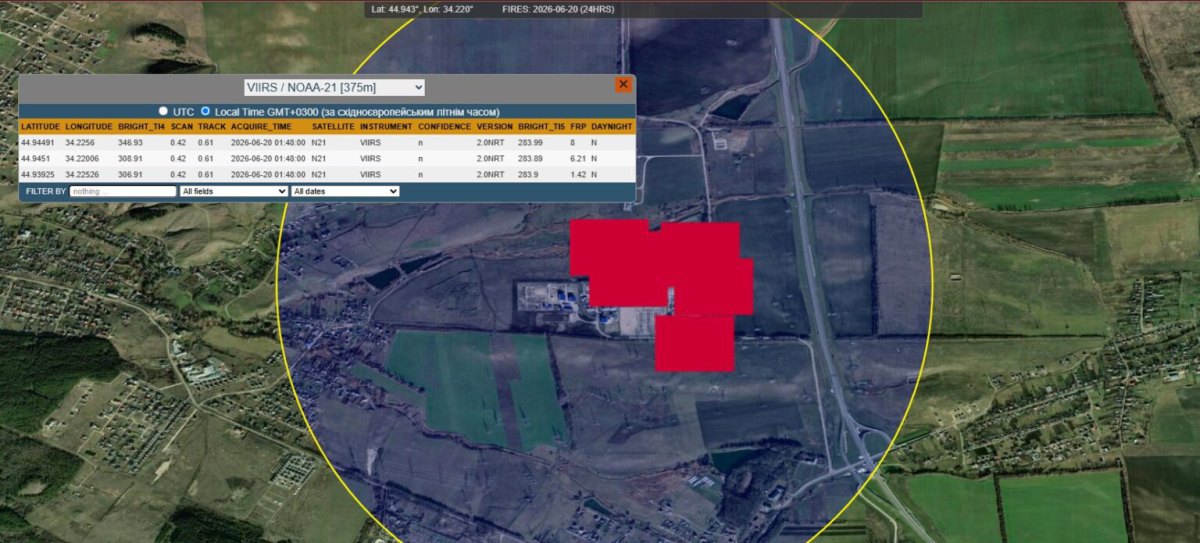Screen dimensions: 1200x543
Task: Sort by the VERSION column header
Action: 495,127
